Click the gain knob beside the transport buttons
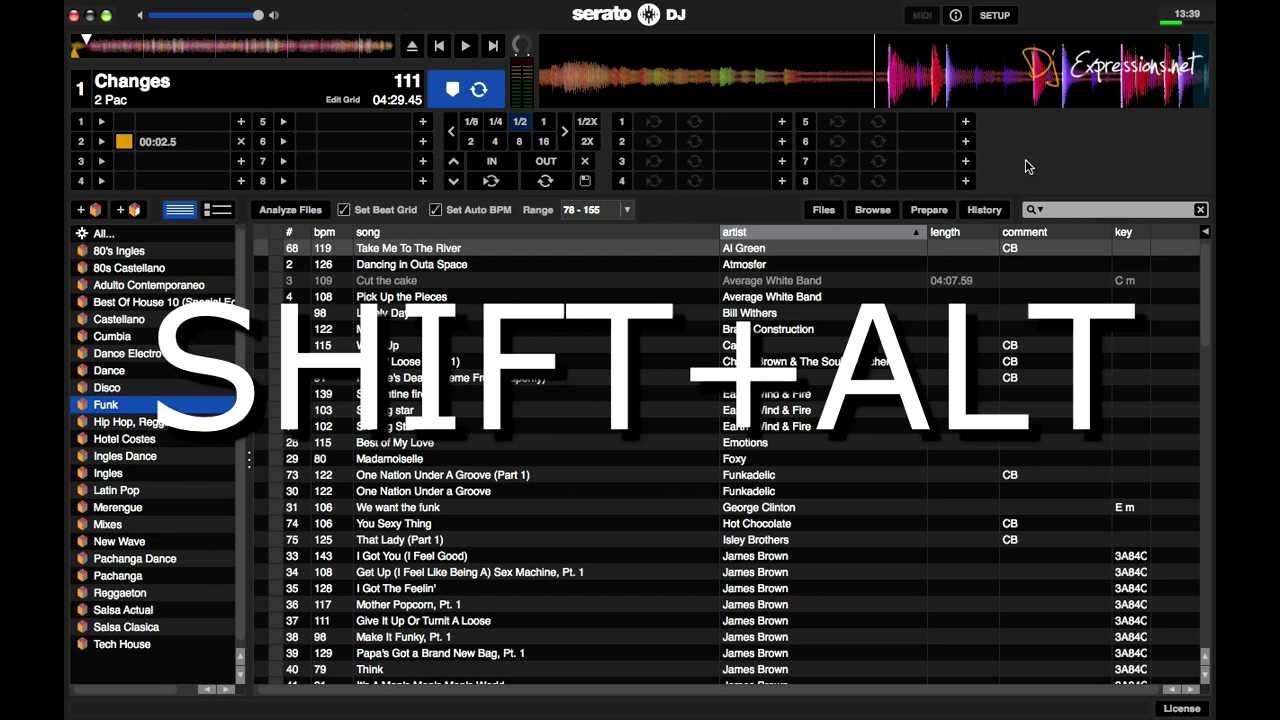 [521, 46]
